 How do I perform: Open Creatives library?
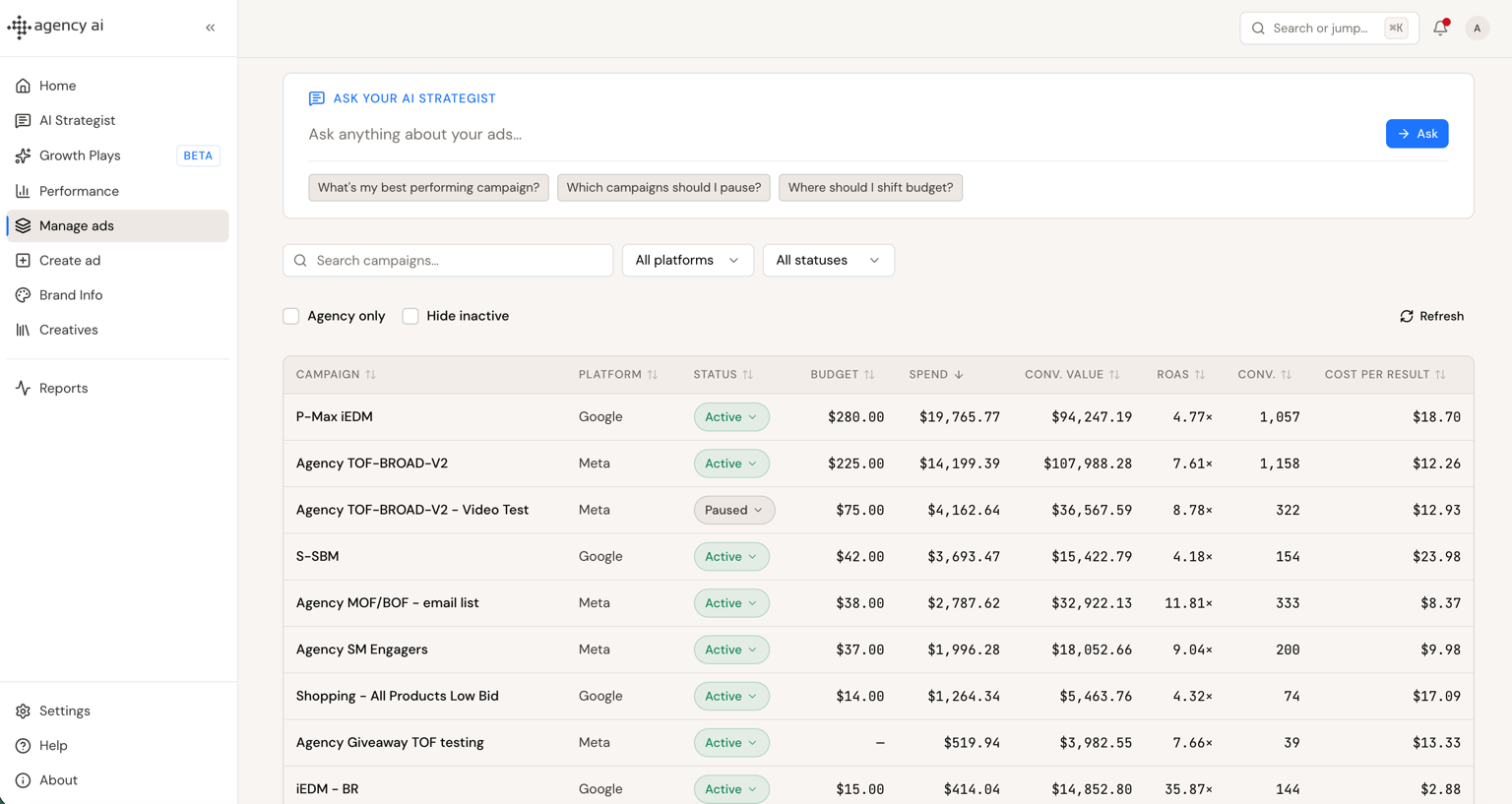point(117,330)
